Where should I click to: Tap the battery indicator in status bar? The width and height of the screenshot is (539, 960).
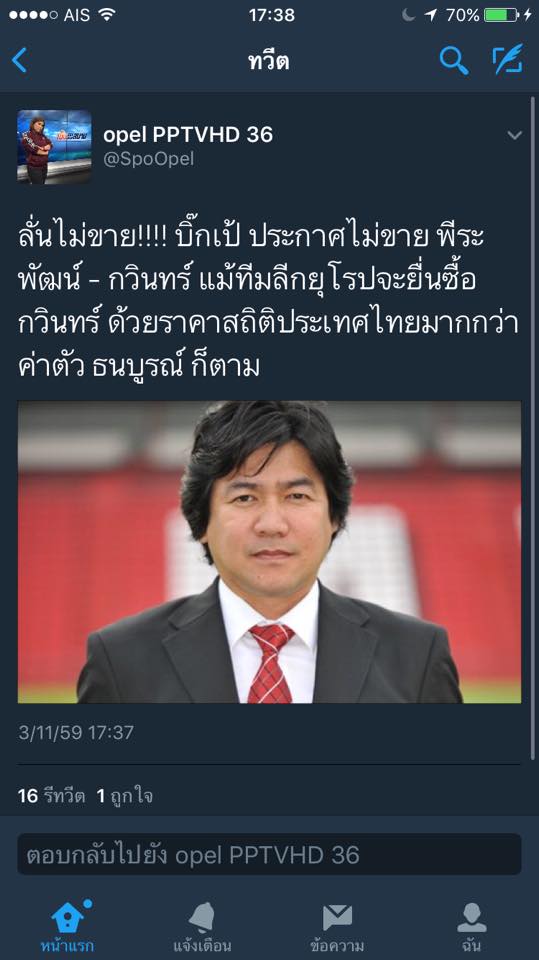tap(502, 15)
